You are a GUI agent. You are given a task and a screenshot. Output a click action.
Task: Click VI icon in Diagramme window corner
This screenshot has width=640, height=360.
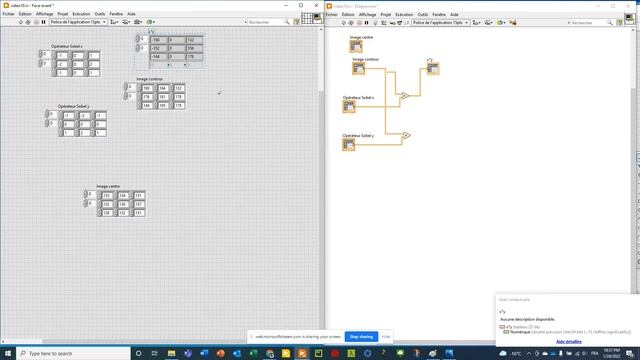tap(630, 19)
